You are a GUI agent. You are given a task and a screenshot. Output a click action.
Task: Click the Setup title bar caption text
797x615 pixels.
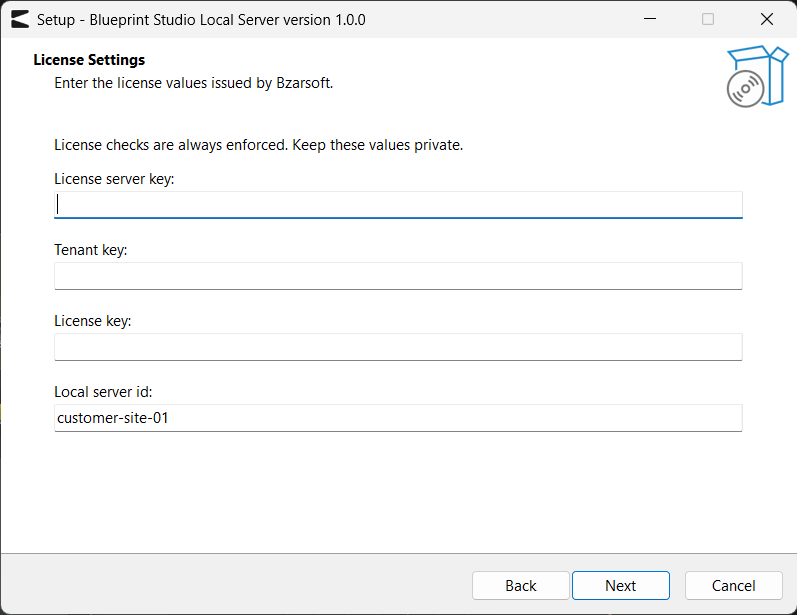point(201,20)
